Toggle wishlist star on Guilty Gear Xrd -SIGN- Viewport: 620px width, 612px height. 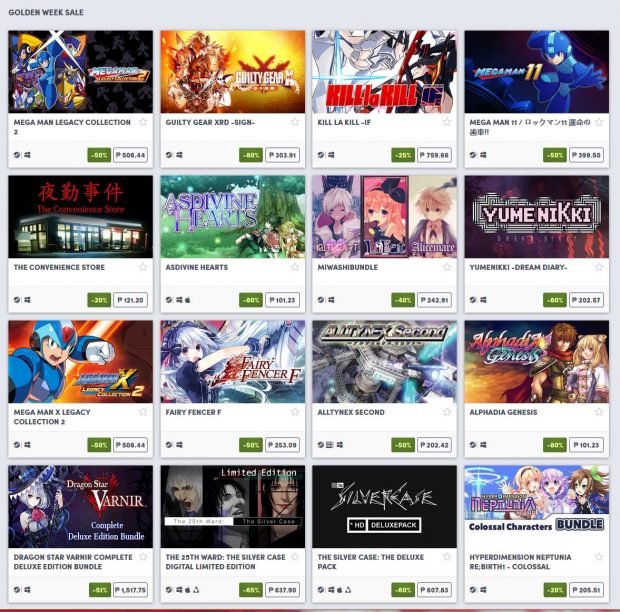coord(295,122)
